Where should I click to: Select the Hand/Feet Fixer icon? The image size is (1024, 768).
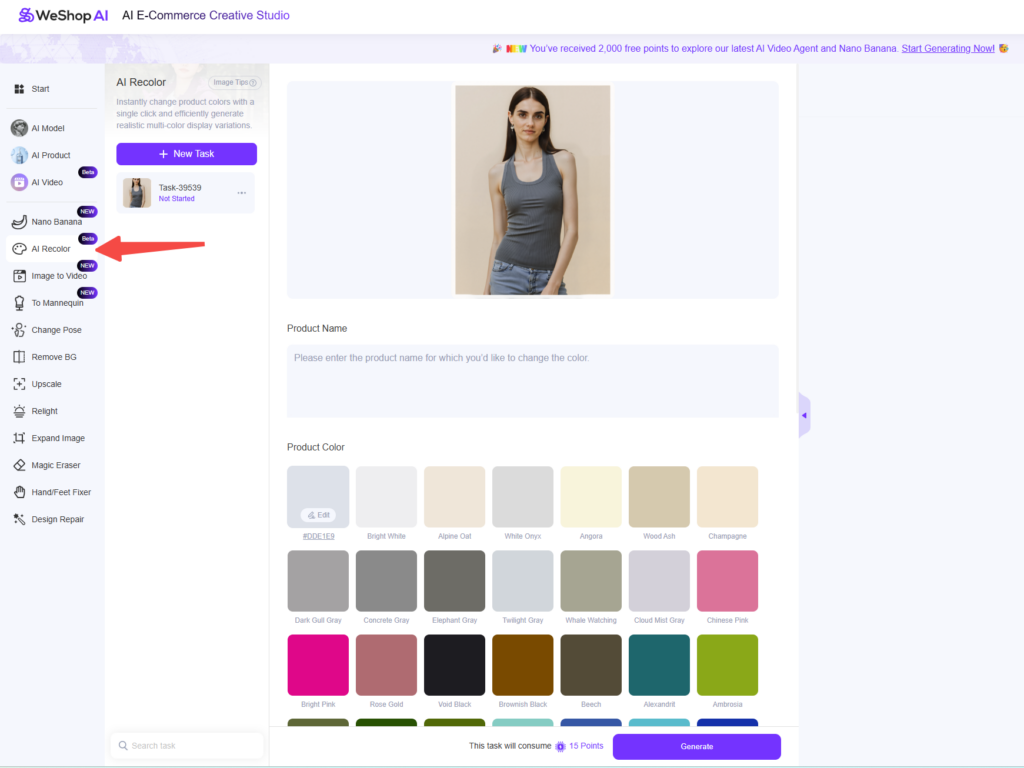19,492
